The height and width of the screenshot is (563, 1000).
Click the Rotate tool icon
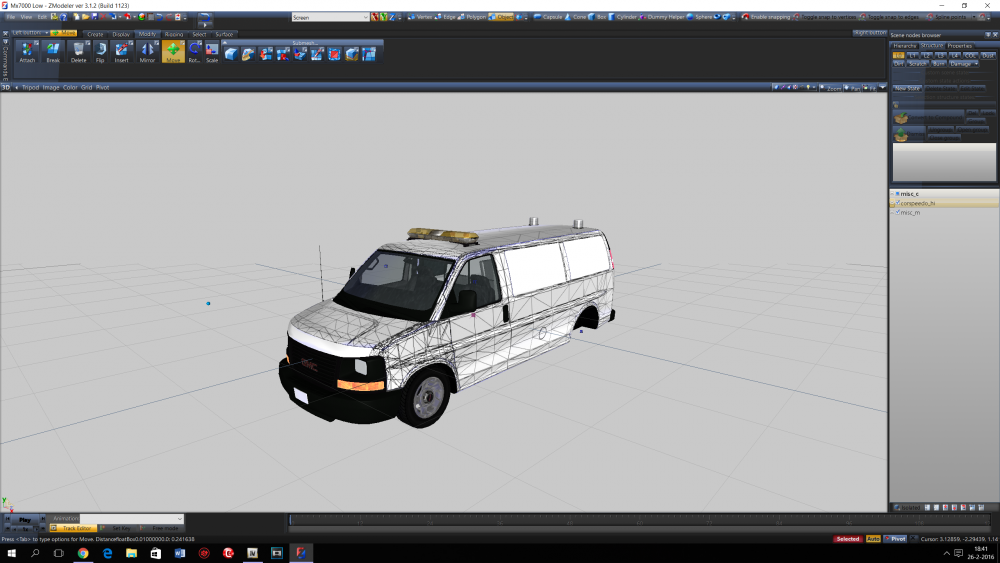194,52
